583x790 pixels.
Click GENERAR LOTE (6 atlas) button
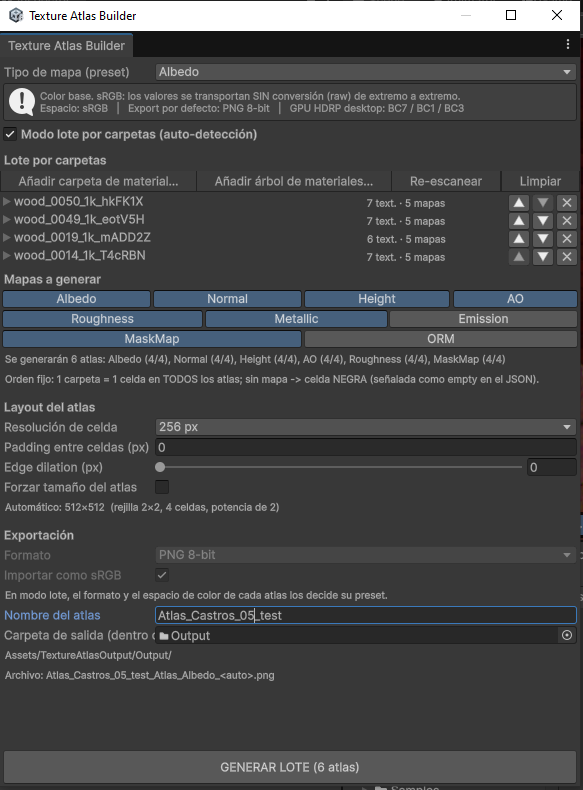(290, 767)
